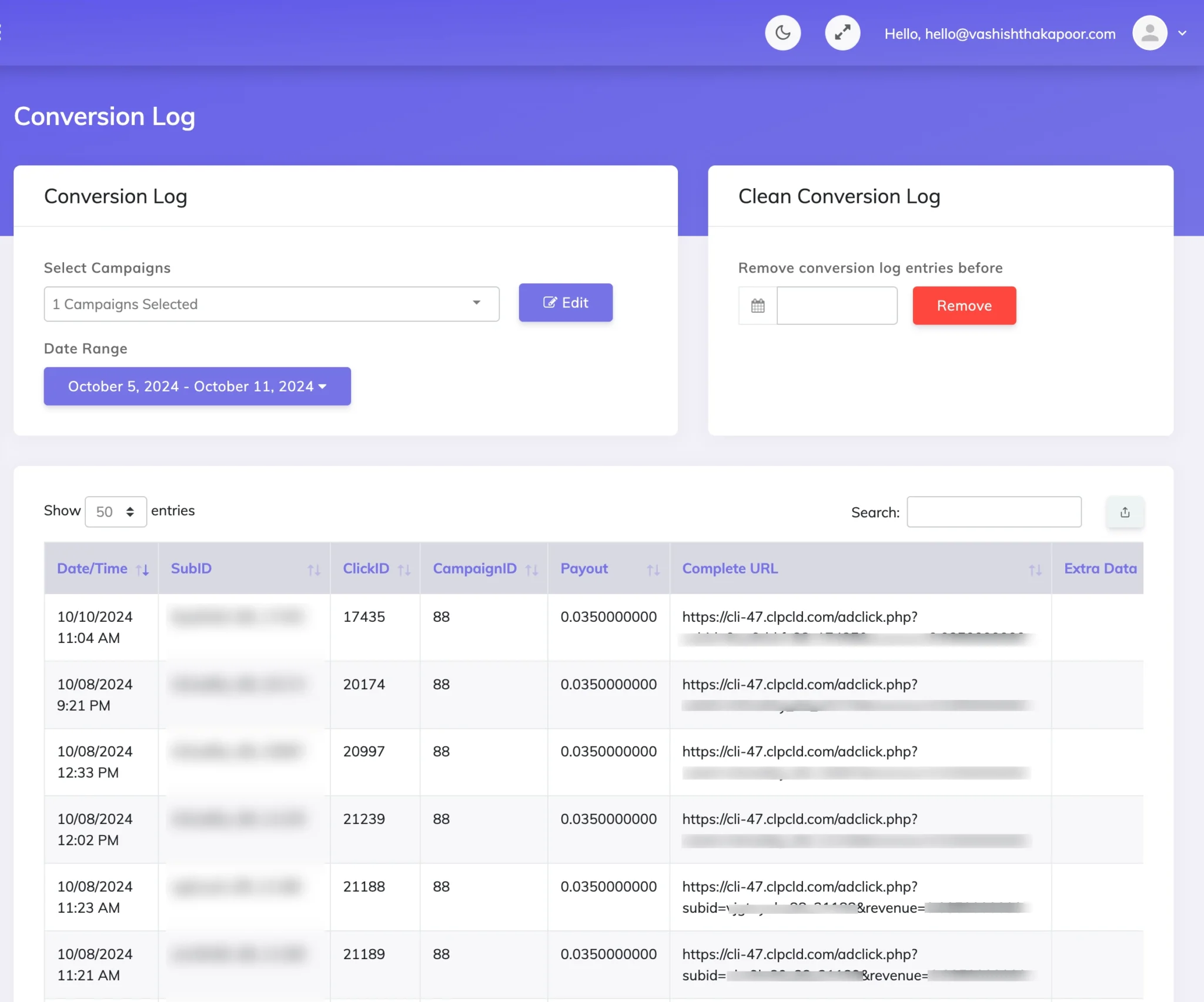Click the Extra Data column header

1099,568
